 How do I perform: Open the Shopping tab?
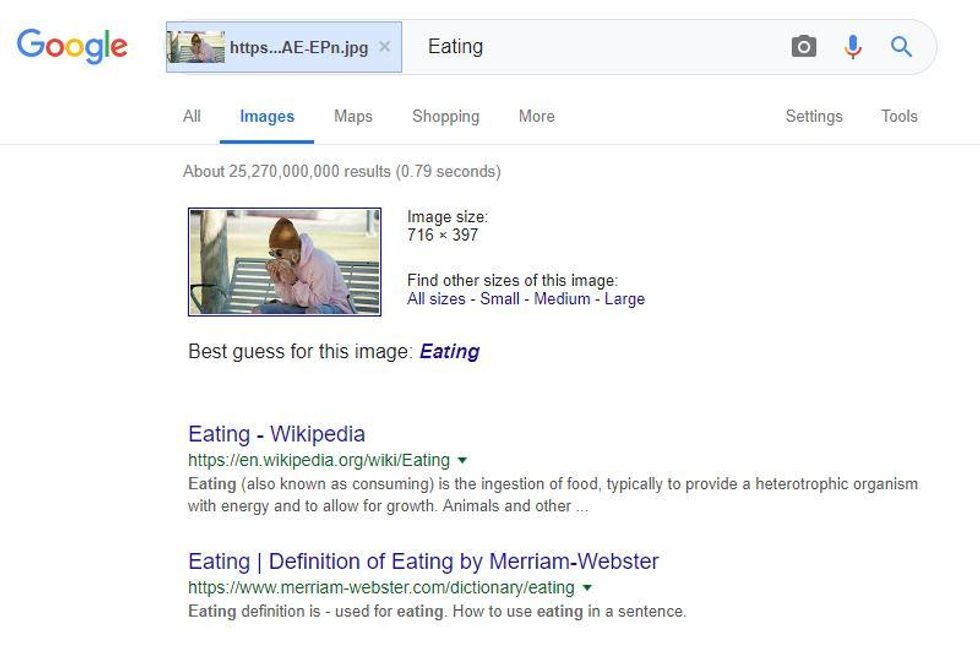coord(446,116)
